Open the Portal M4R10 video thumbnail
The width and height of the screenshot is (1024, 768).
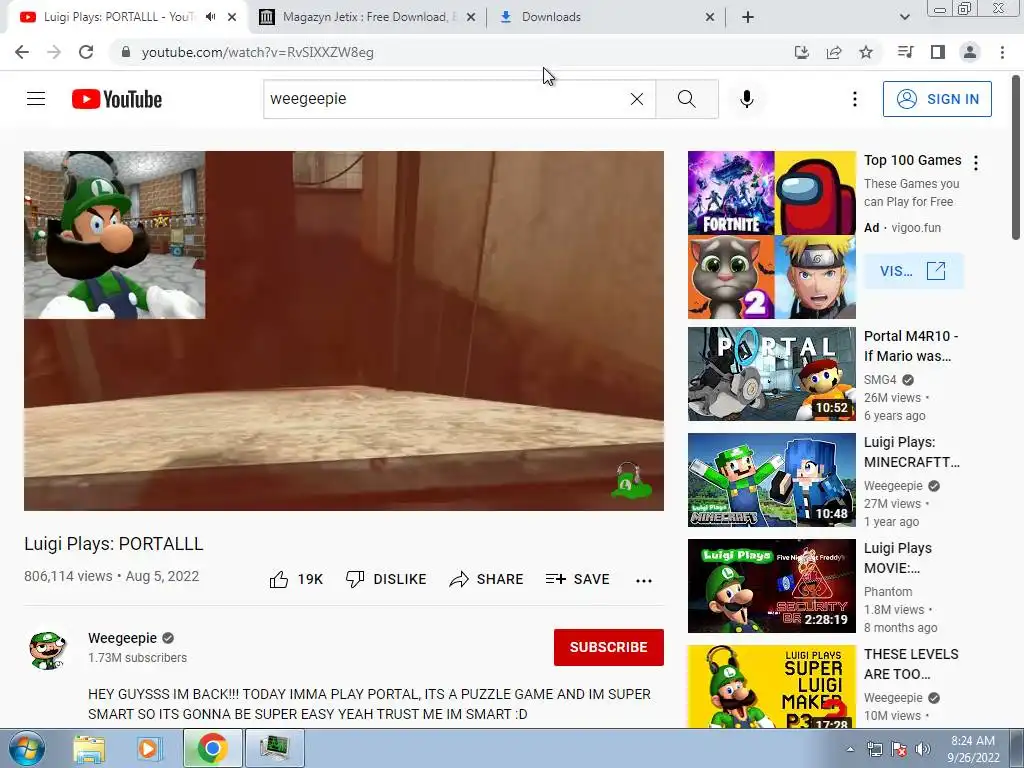point(772,374)
